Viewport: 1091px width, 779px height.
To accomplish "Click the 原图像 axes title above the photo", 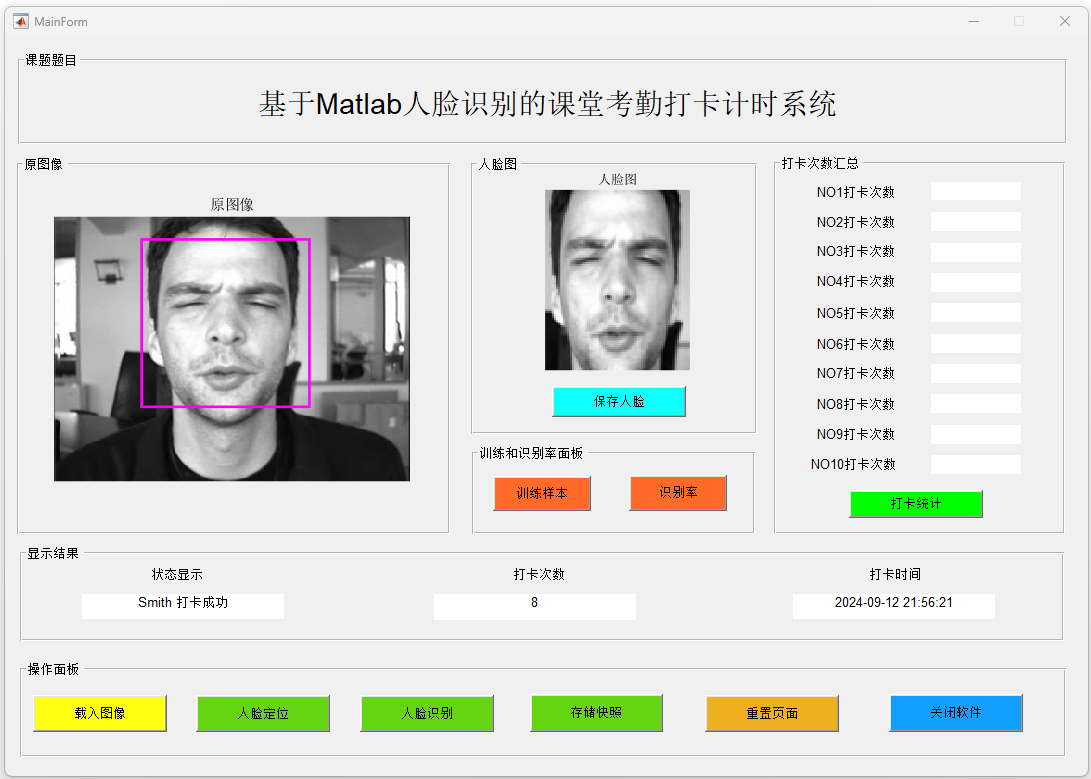I will click(232, 204).
